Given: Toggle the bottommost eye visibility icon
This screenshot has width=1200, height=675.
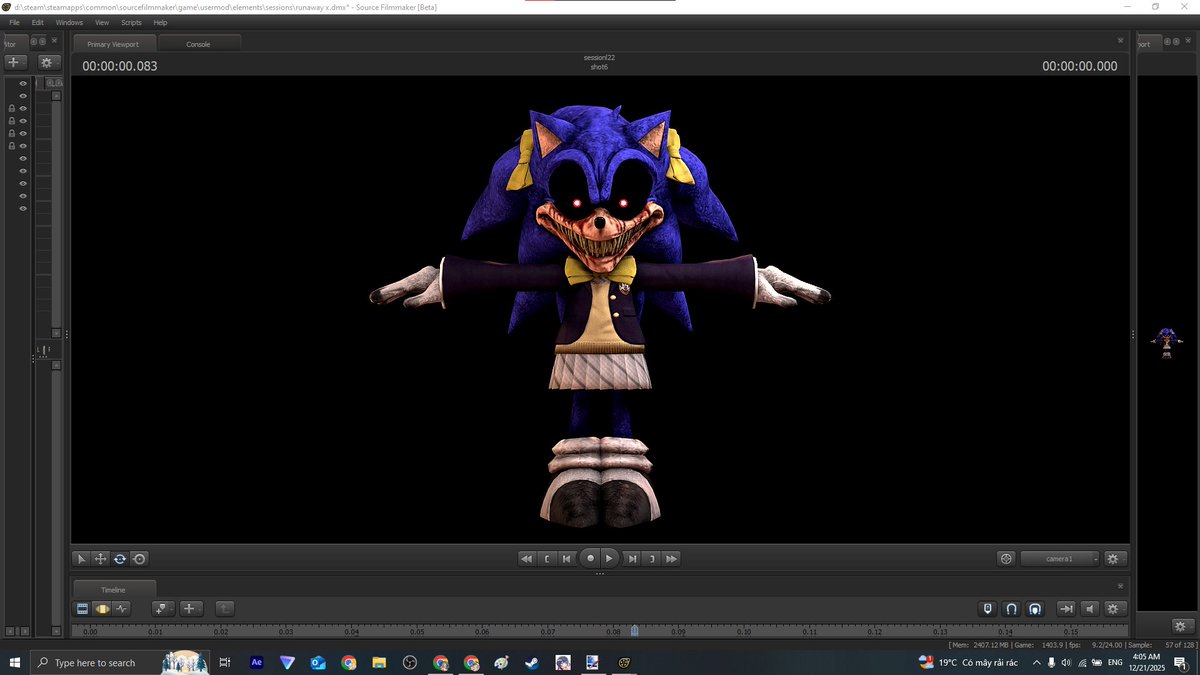Looking at the screenshot, I should 22,208.
